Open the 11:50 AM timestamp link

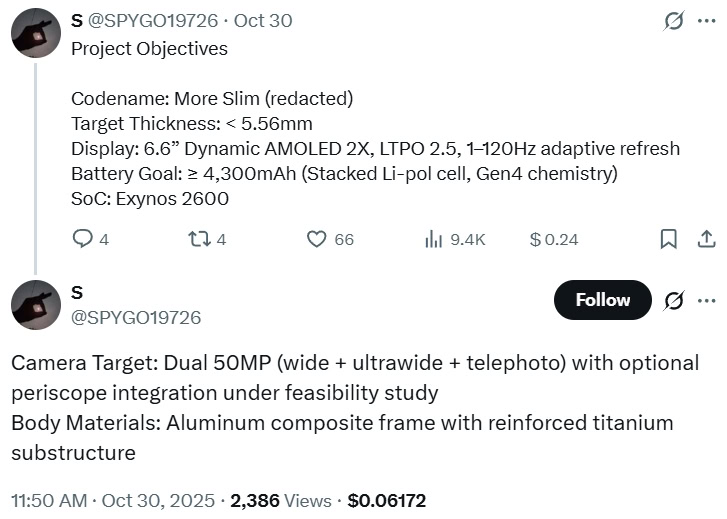48,499
